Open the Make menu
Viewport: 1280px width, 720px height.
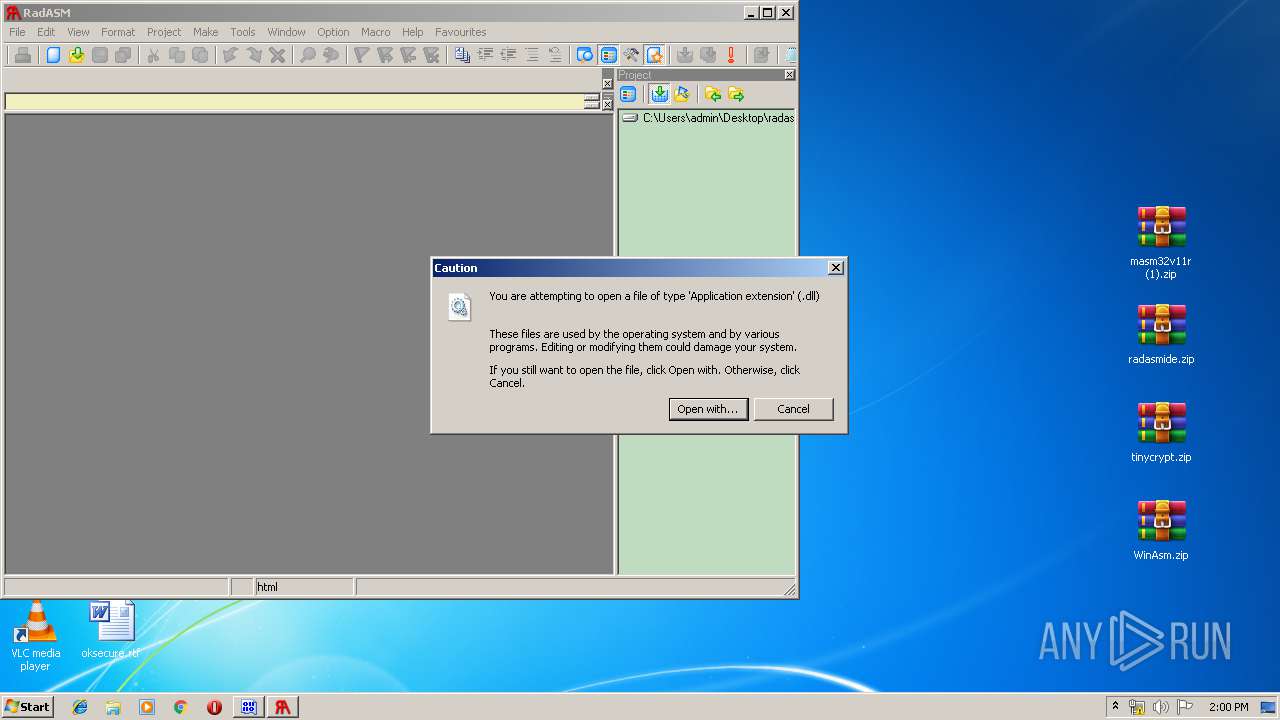click(205, 32)
